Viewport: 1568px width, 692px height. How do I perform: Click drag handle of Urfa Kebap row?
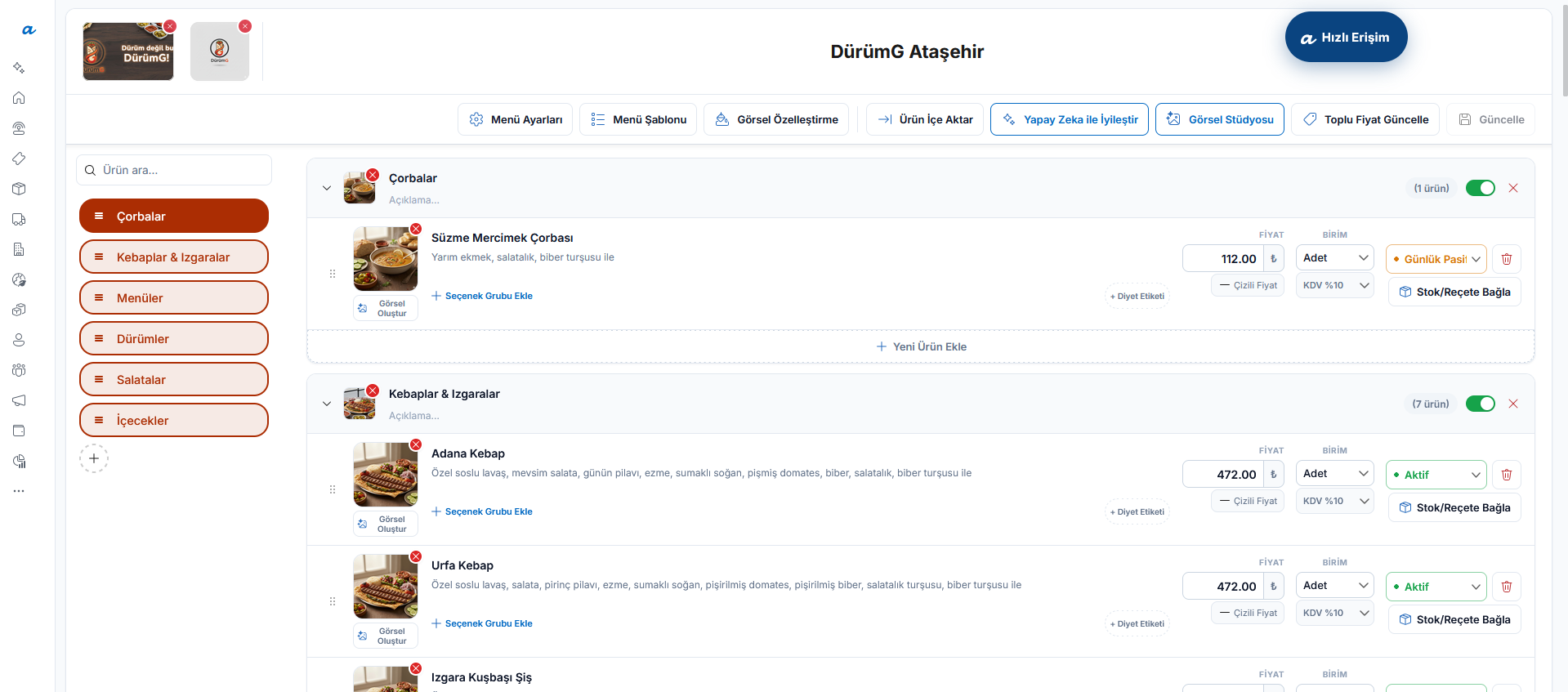point(333,601)
